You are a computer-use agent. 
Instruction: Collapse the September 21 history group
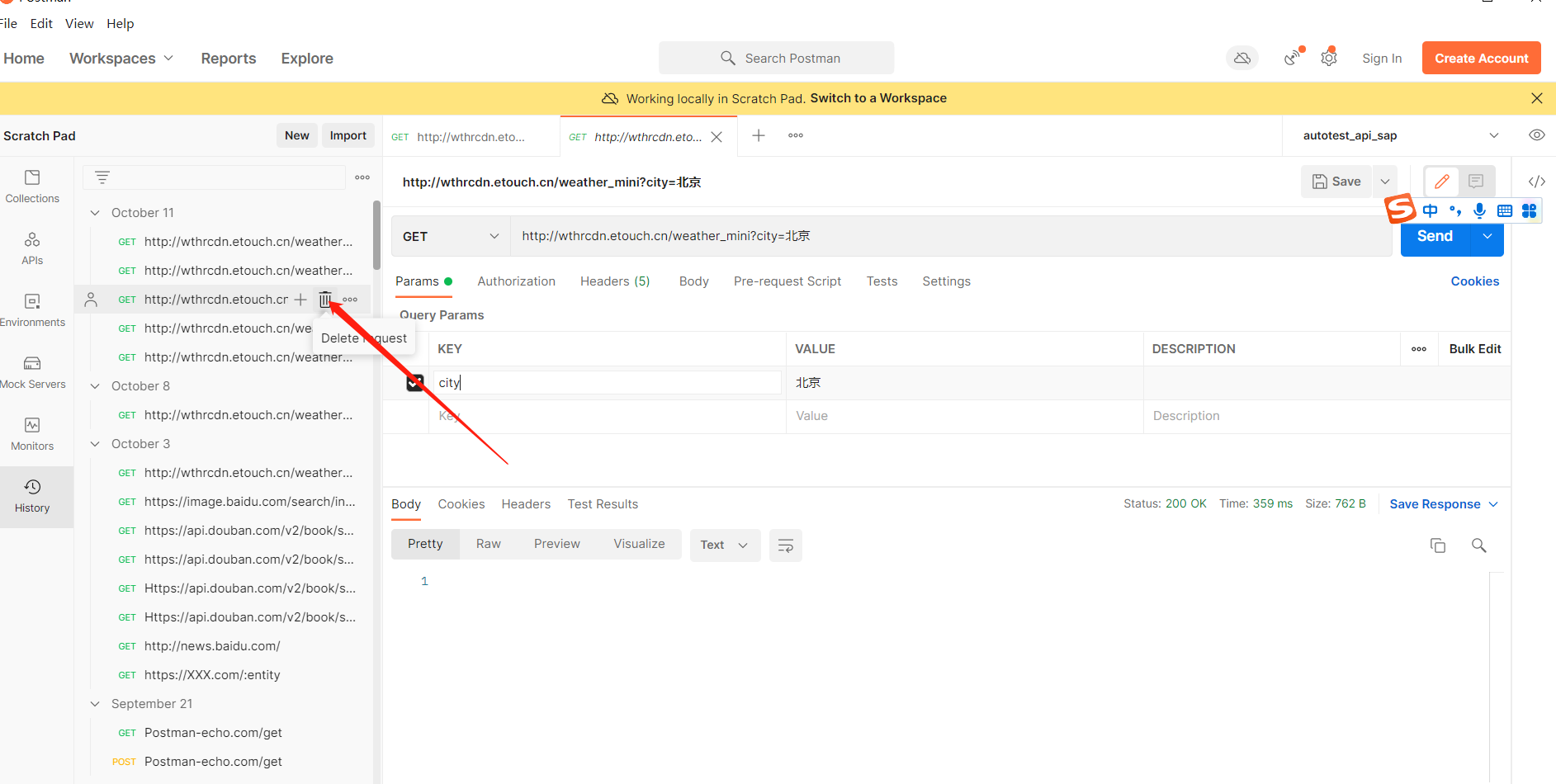95,704
